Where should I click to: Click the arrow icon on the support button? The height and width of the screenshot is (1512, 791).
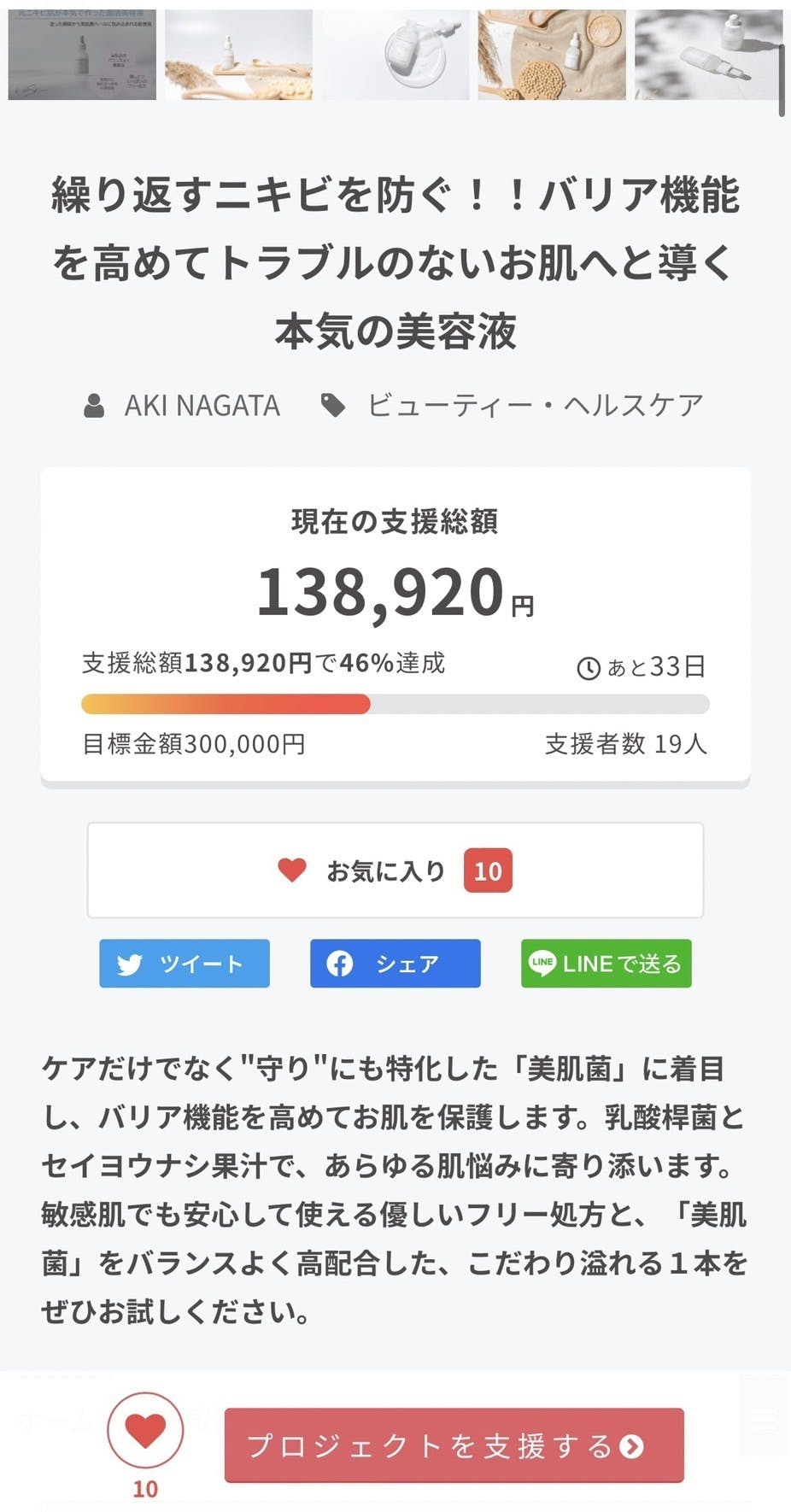coord(631,1446)
